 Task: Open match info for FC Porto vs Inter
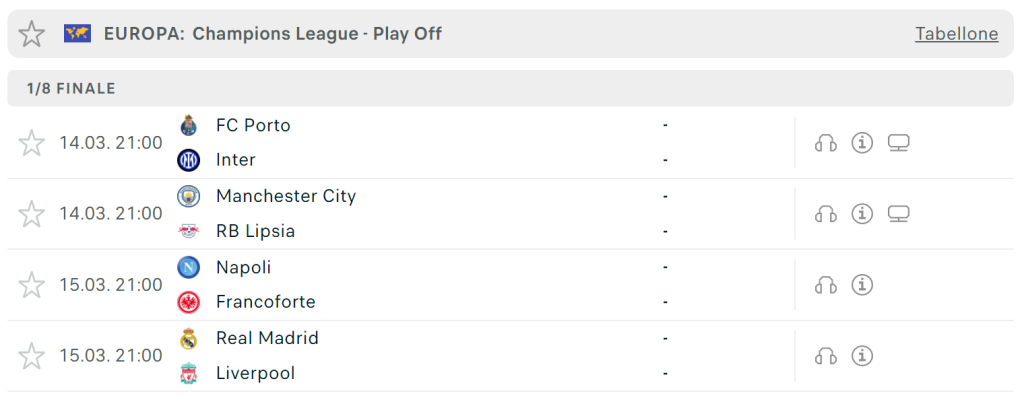(x=862, y=143)
